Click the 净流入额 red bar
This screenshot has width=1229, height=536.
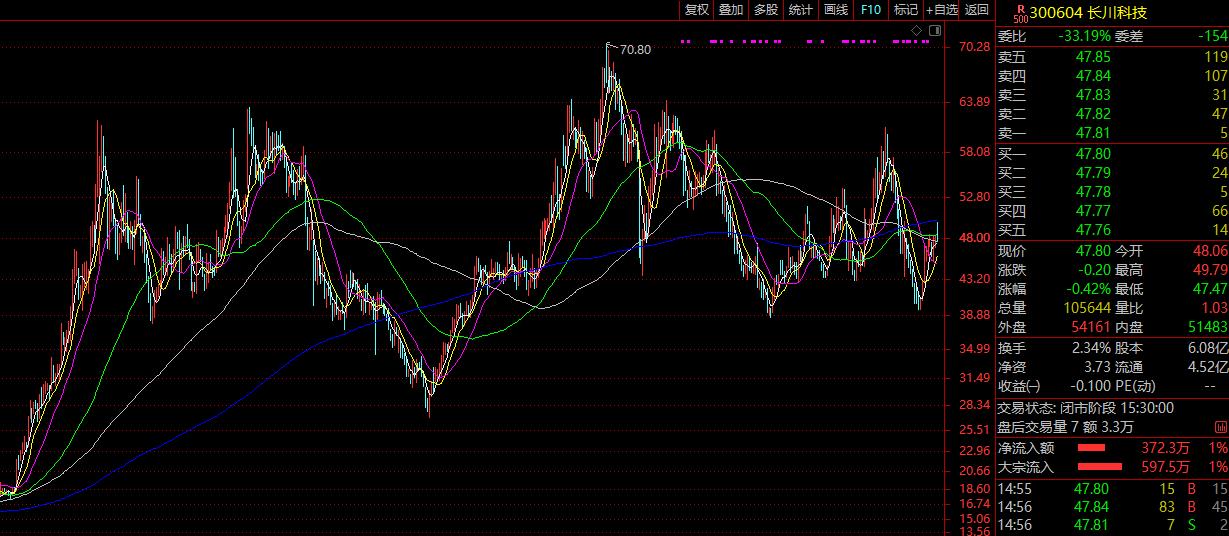tap(1091, 448)
